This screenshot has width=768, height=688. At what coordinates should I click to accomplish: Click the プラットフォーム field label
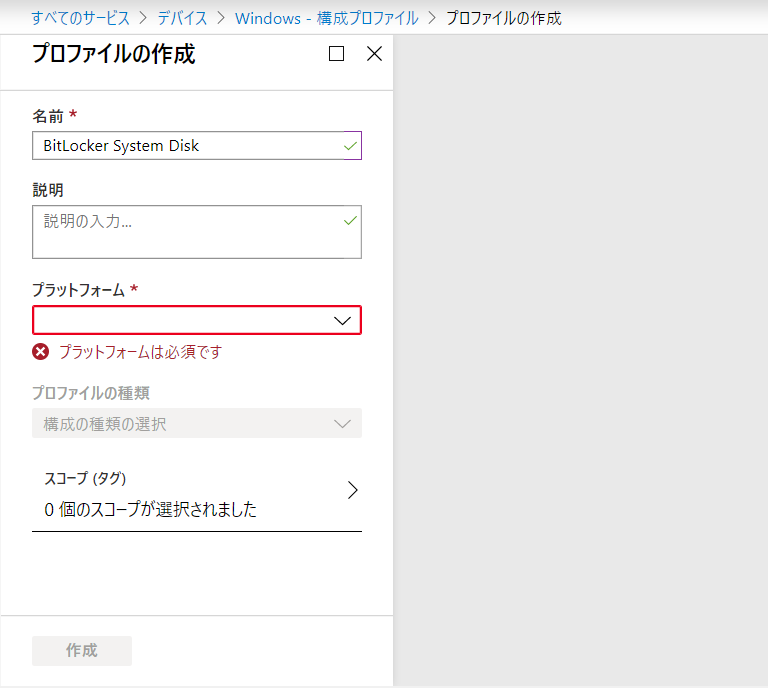[x=79, y=290]
